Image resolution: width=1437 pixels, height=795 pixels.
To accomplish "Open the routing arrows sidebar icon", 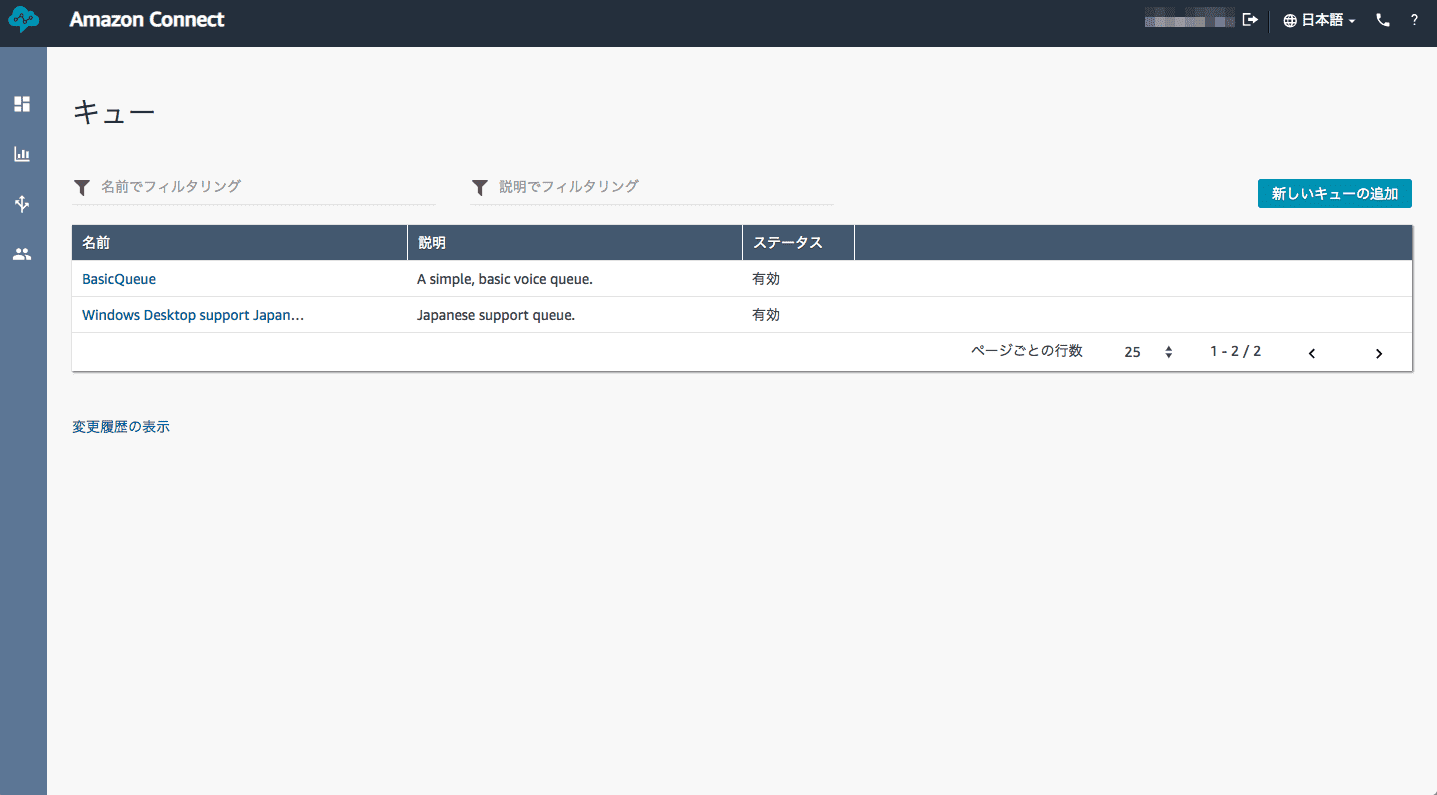I will [22, 204].
